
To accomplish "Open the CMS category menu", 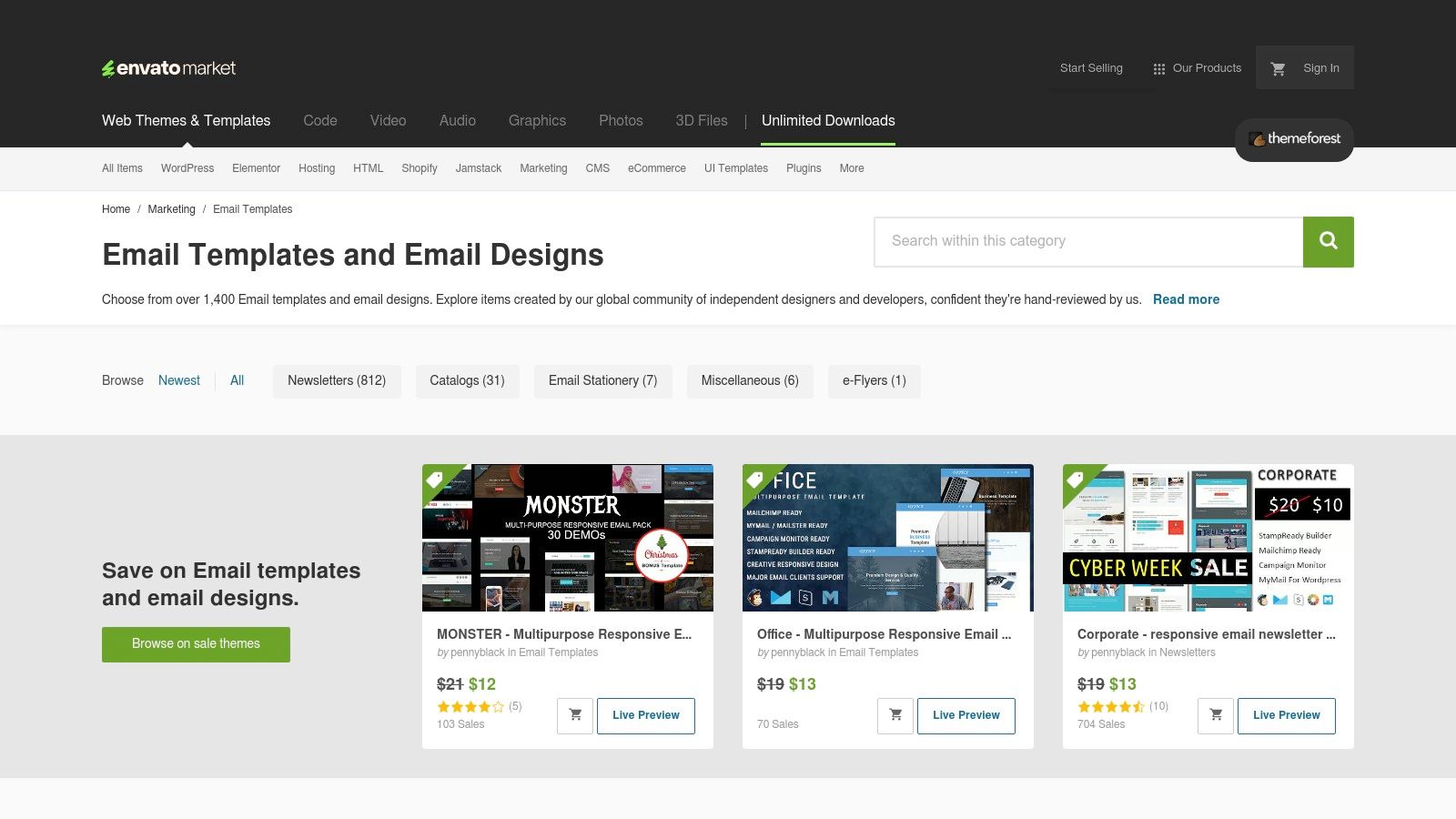I will click(x=598, y=168).
